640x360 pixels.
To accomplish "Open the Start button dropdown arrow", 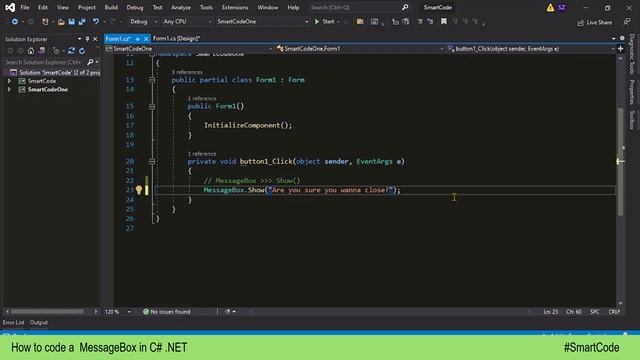I will coord(338,22).
